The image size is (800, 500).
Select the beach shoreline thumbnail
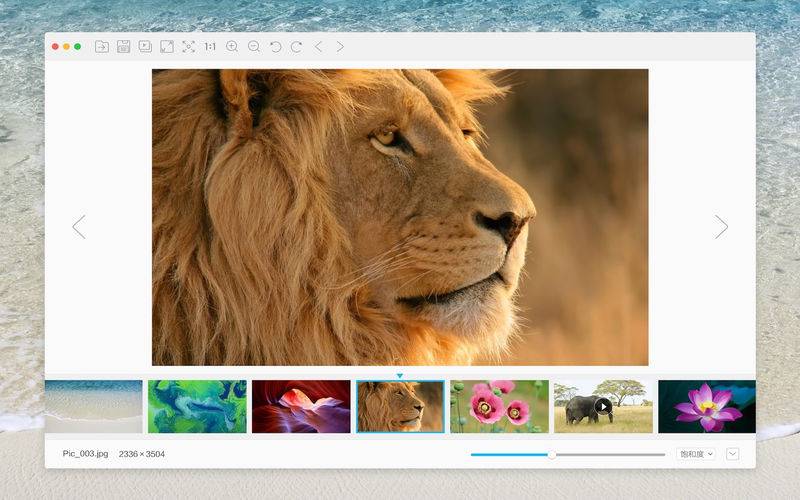[94, 407]
